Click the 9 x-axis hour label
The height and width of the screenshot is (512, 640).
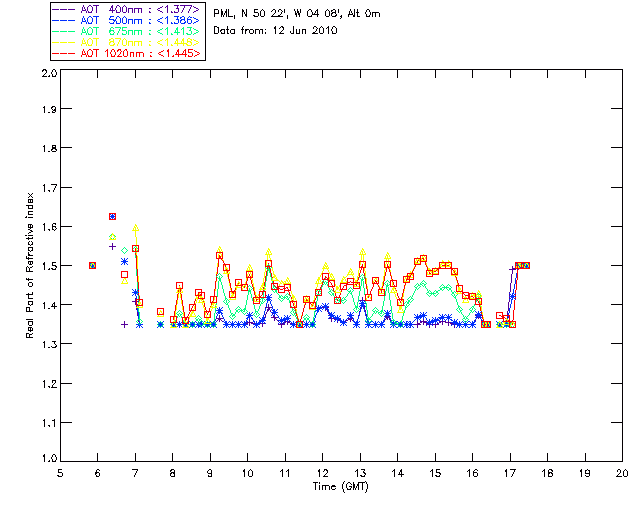(210, 473)
